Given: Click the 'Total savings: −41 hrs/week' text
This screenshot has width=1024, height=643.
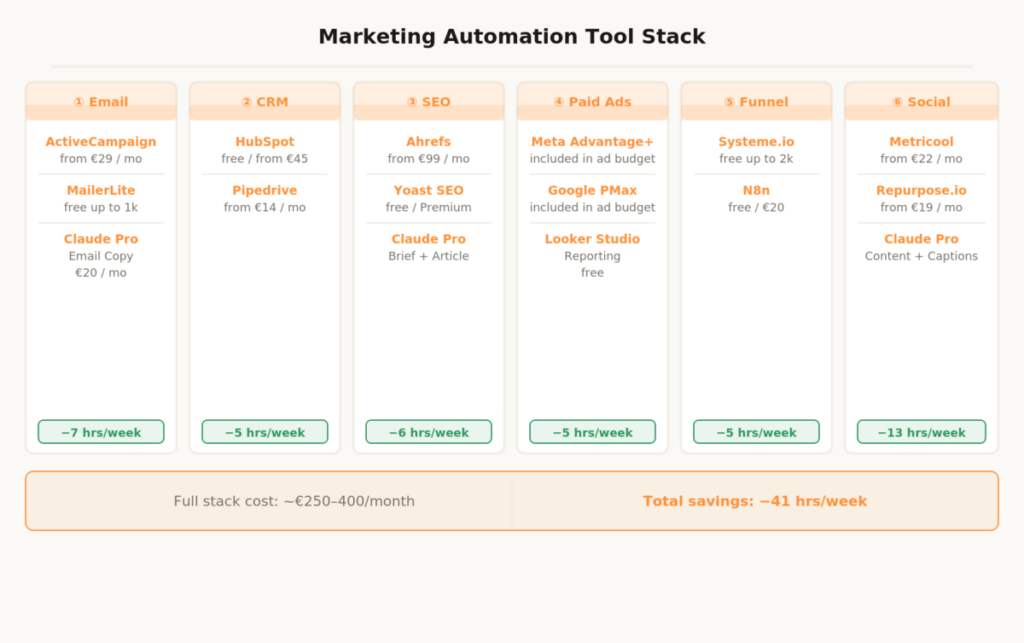Looking at the screenshot, I should point(755,501).
